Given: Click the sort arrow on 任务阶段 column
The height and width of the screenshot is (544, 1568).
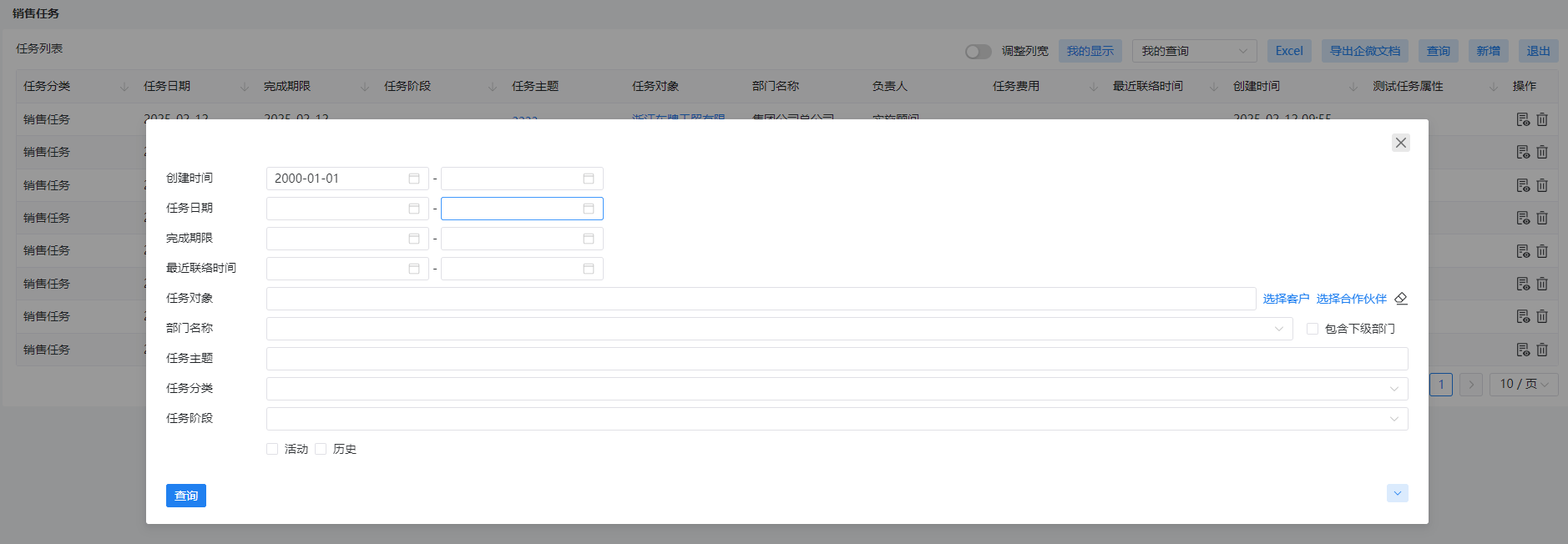Looking at the screenshot, I should pos(493,87).
